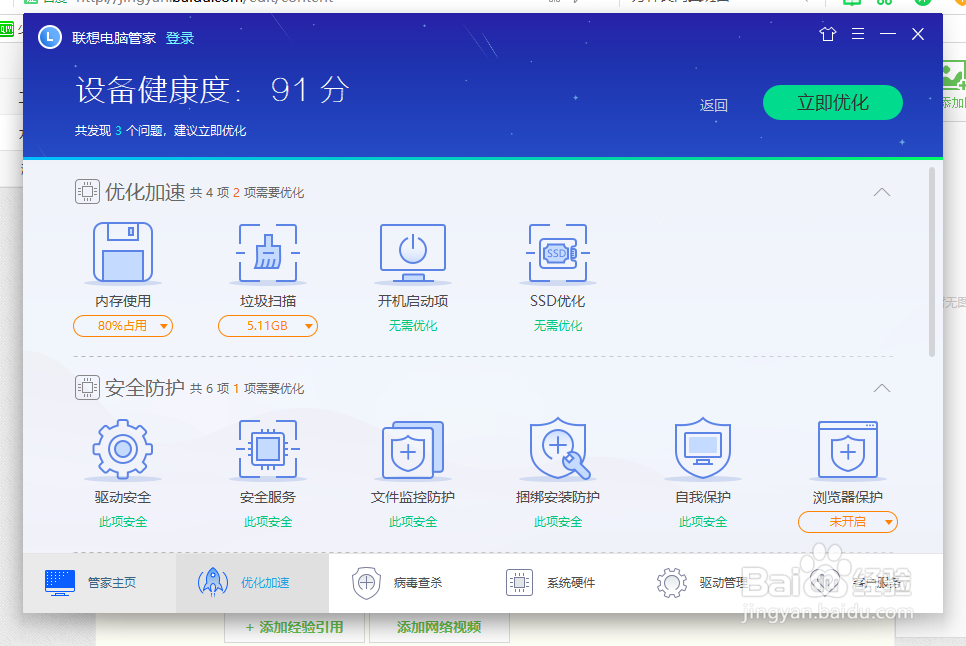Open the skin (shirt) icon in title bar
The image size is (966, 646).
click(828, 34)
